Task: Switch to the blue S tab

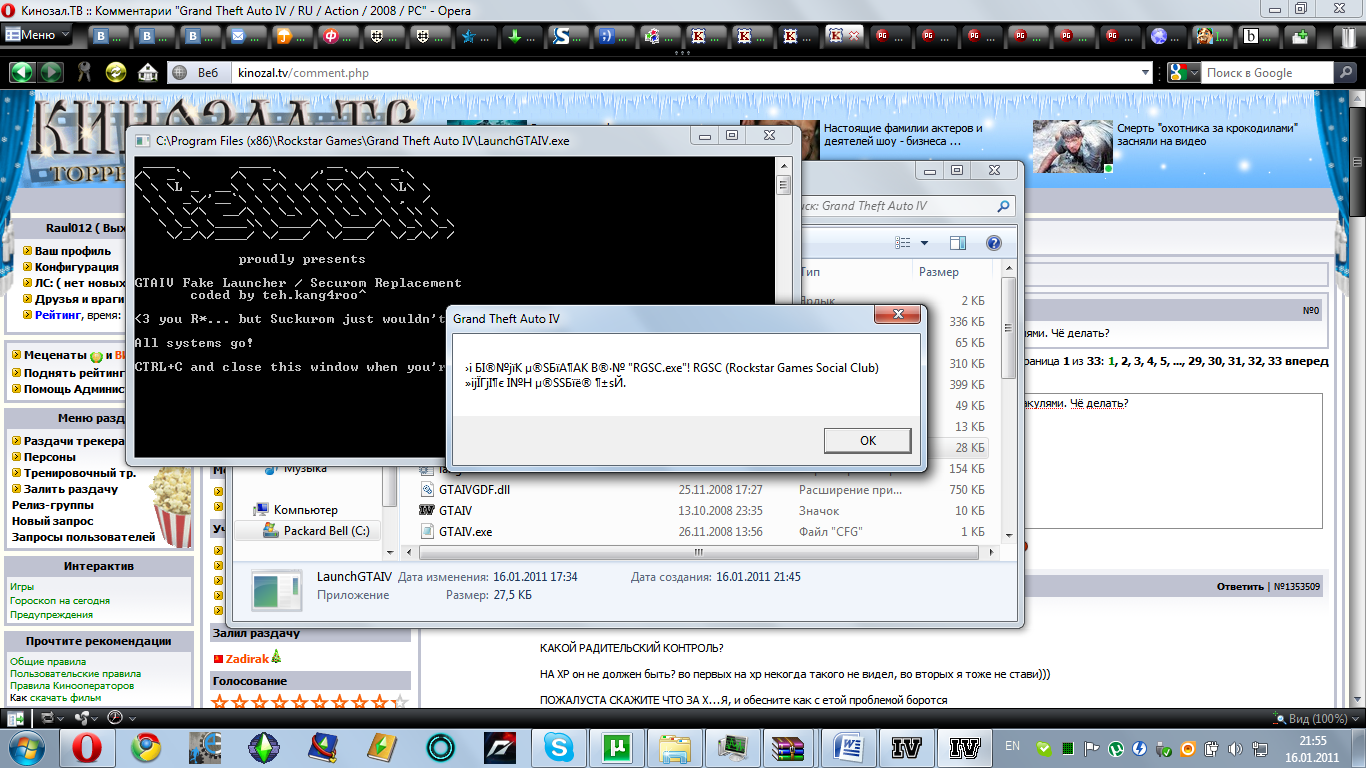Action: pyautogui.click(x=570, y=36)
